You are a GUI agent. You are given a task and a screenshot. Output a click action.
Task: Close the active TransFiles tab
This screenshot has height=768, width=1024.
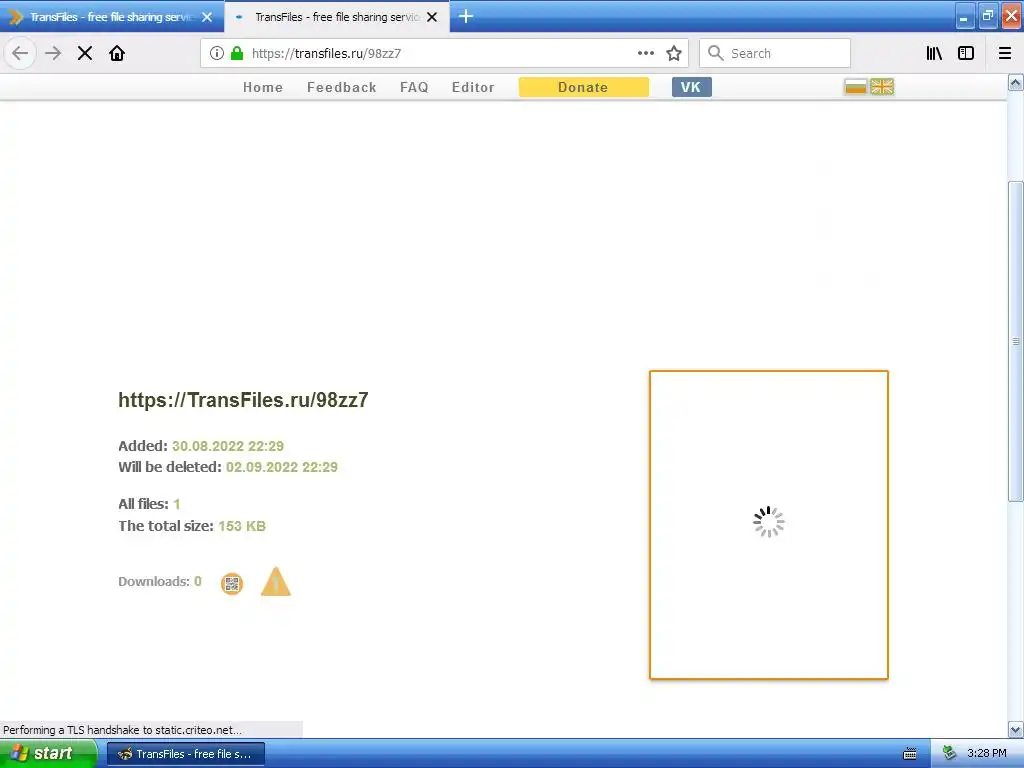(x=432, y=17)
